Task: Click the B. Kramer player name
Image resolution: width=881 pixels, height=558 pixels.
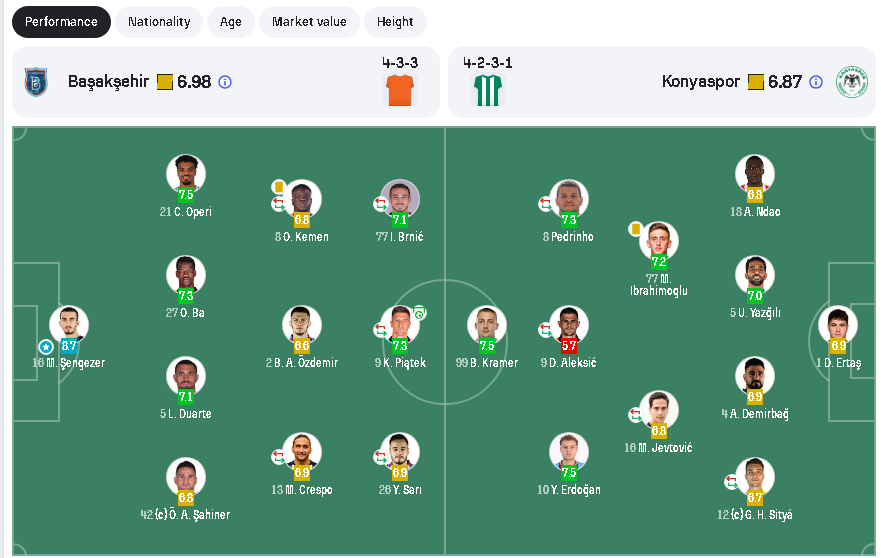Action: 486,363
